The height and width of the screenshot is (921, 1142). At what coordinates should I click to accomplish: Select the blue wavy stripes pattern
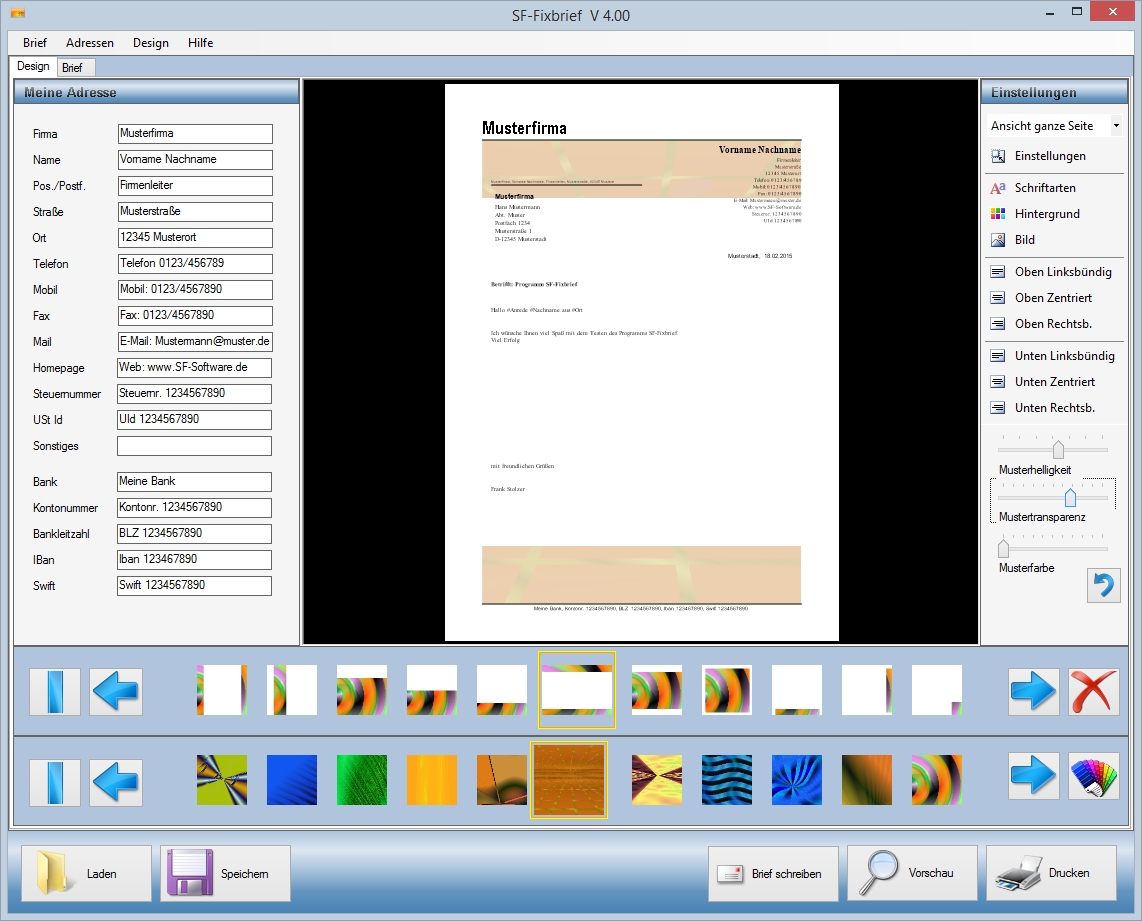click(727, 780)
